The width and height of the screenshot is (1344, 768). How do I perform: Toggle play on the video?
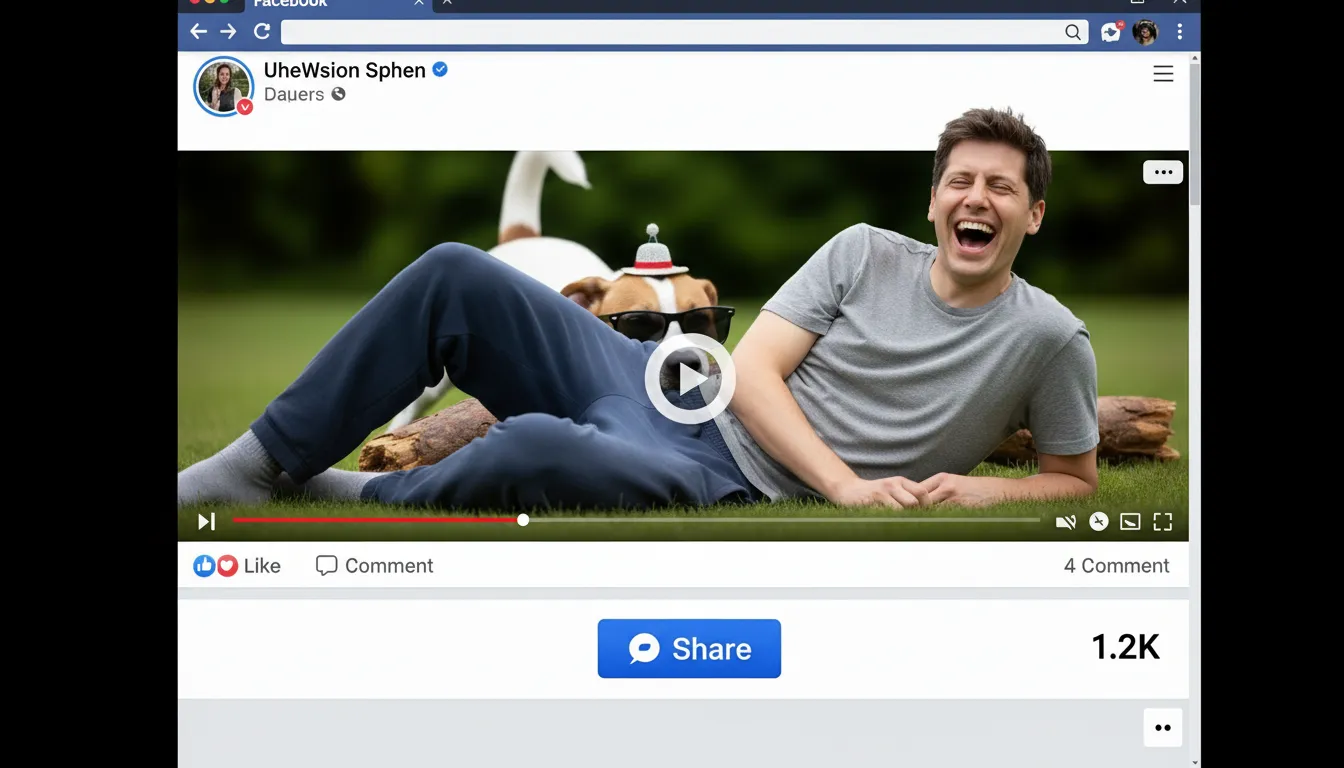tap(689, 378)
